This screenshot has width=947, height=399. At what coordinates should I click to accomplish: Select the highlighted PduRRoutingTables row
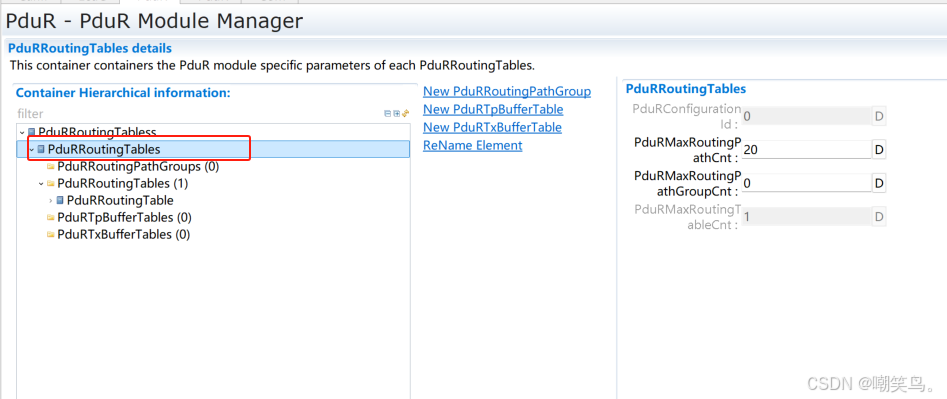click(x=213, y=149)
